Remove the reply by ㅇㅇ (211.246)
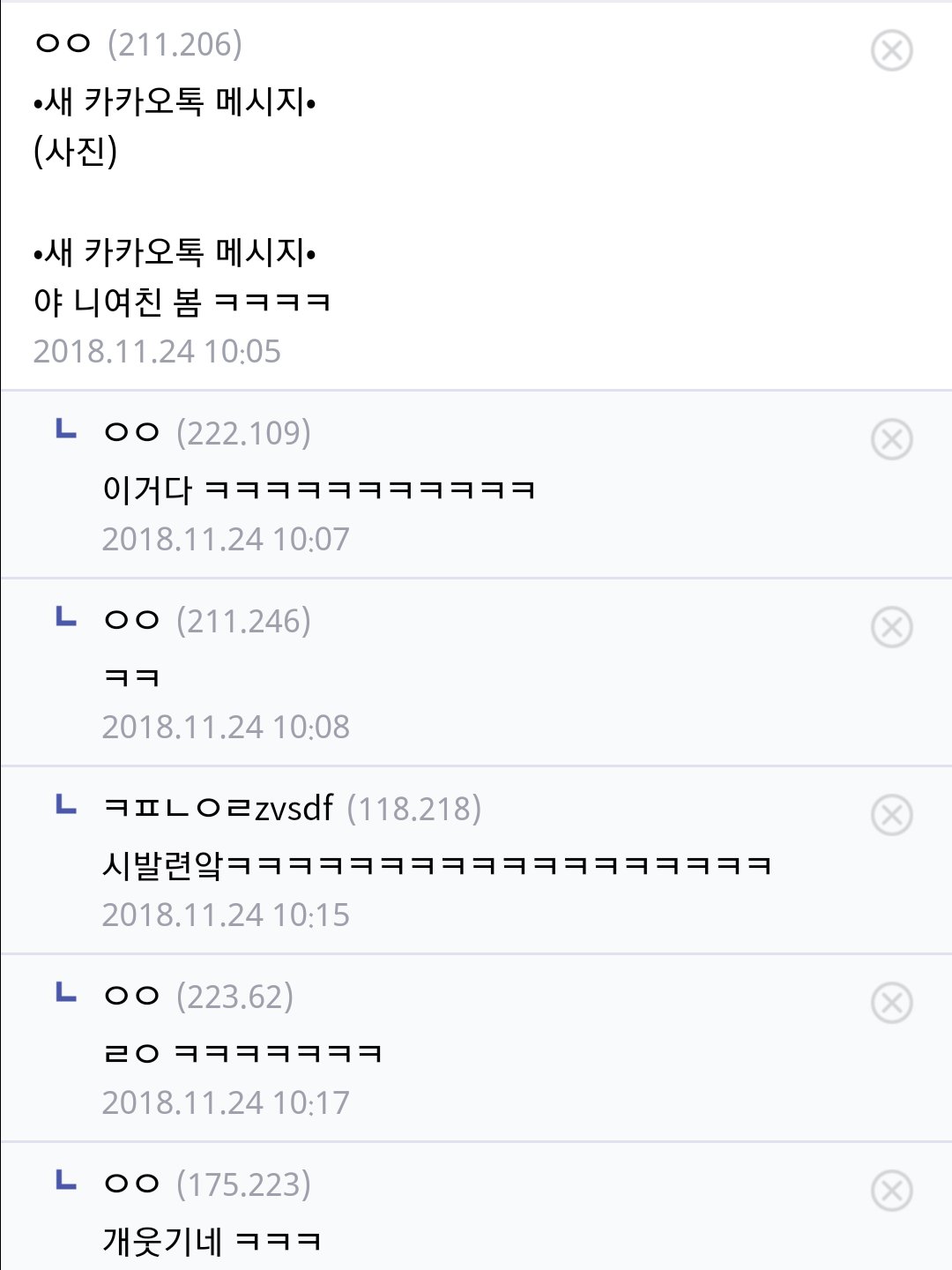952x1270 pixels. [x=891, y=627]
